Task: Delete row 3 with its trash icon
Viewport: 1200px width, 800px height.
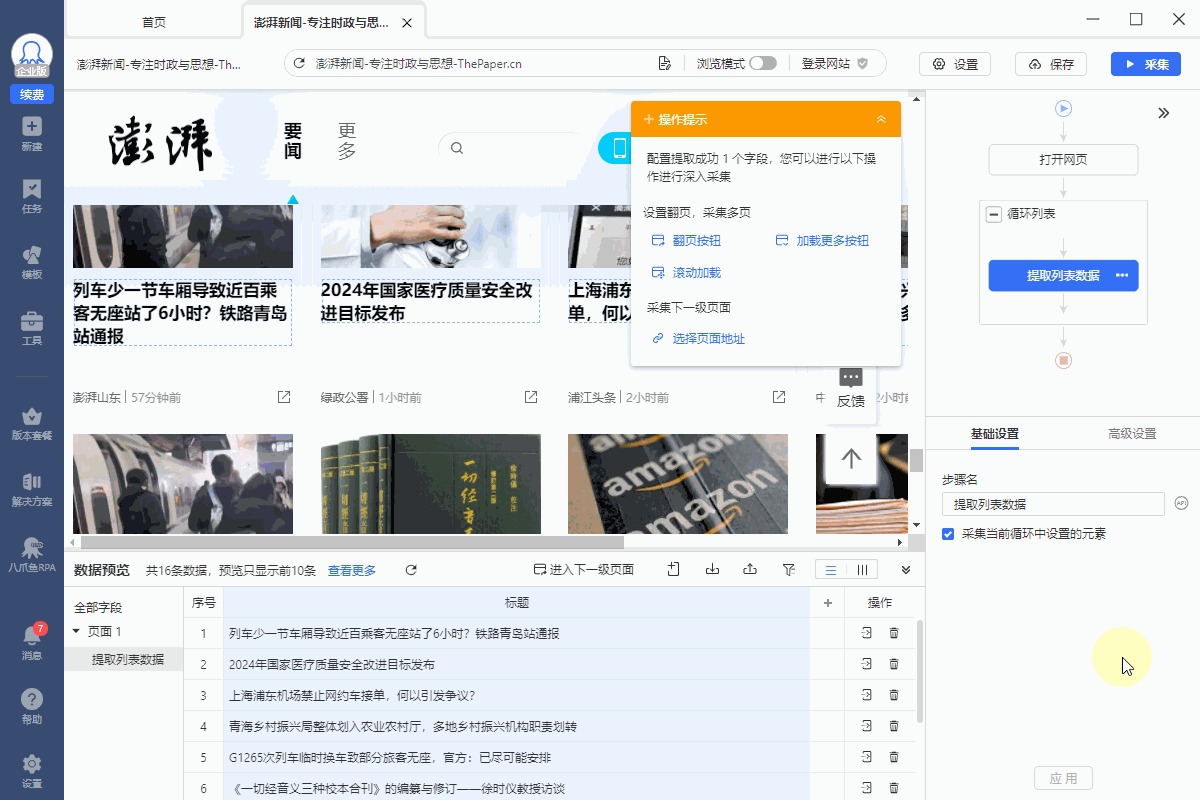Action: pos(894,695)
